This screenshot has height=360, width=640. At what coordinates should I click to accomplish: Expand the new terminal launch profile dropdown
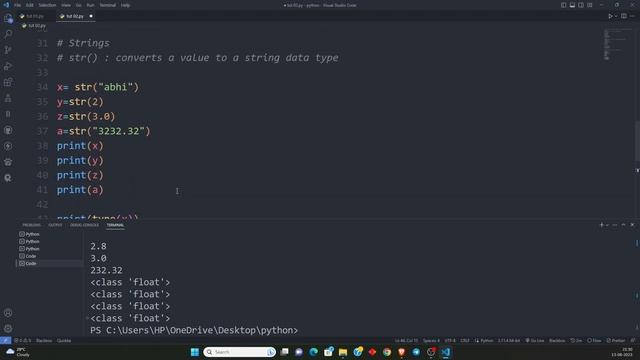[x=607, y=225]
